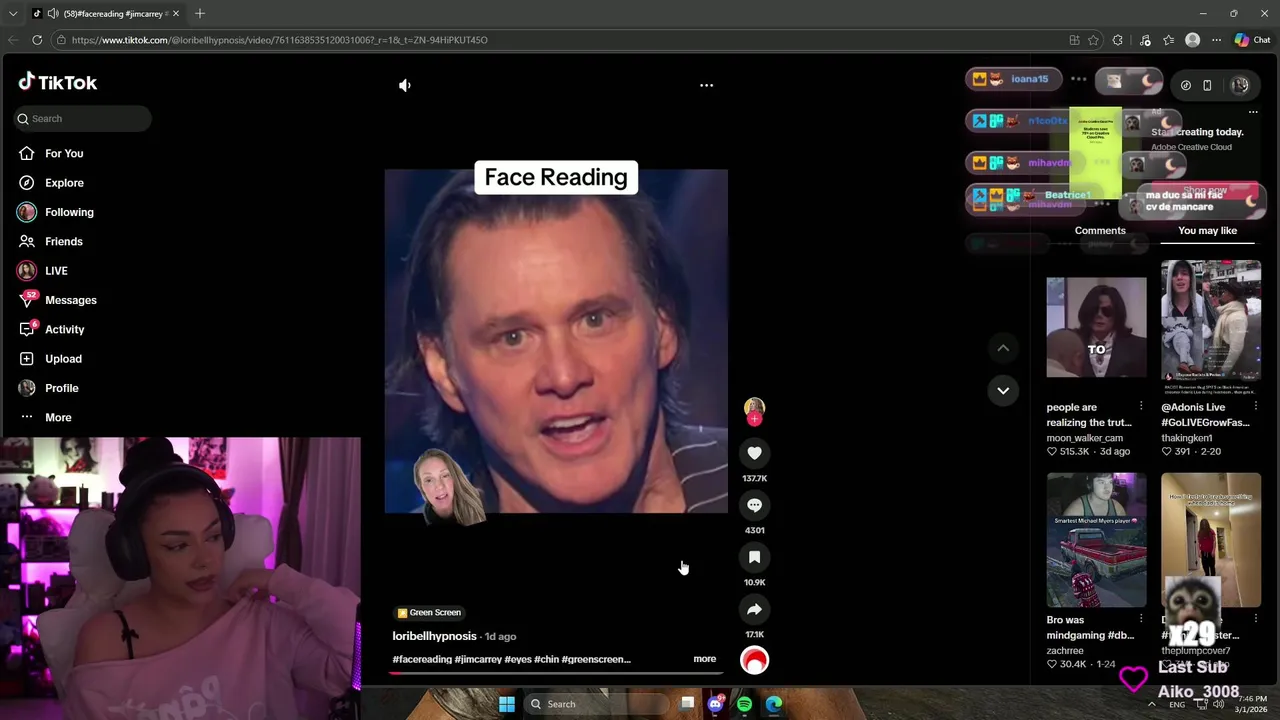Click the browser address bar URL
1280x720 pixels.
(x=280, y=40)
